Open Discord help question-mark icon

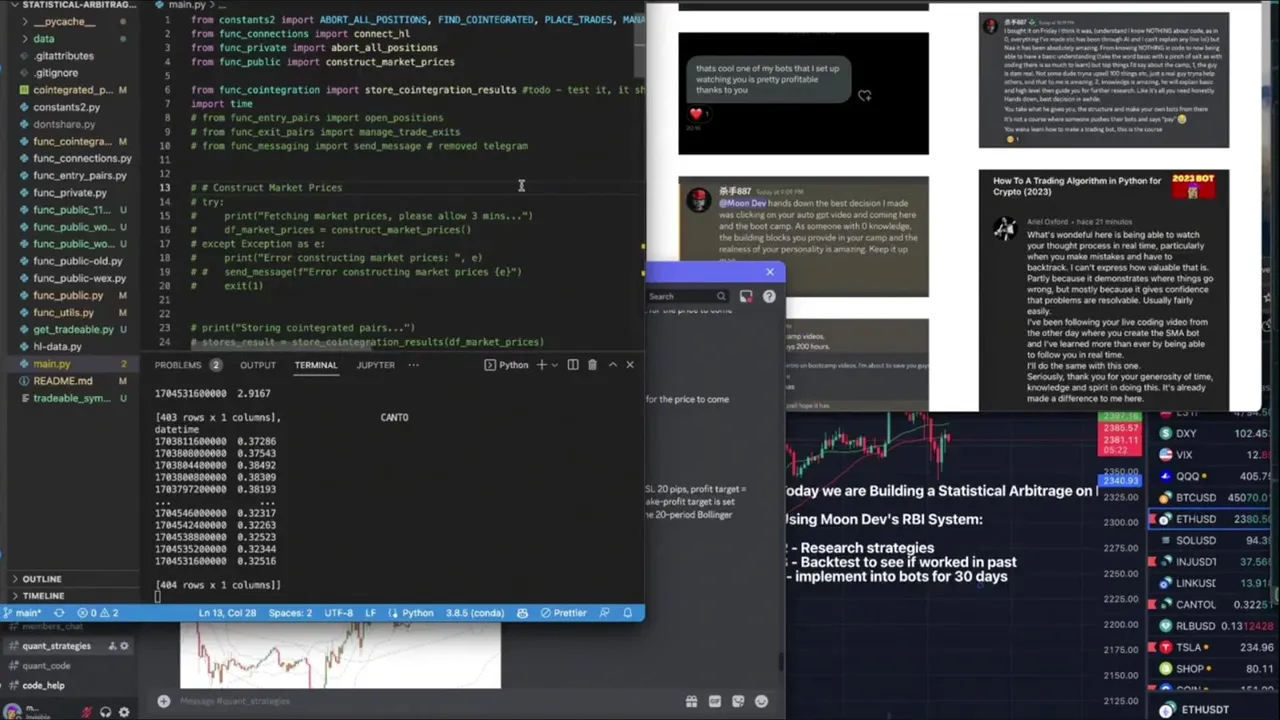point(769,297)
